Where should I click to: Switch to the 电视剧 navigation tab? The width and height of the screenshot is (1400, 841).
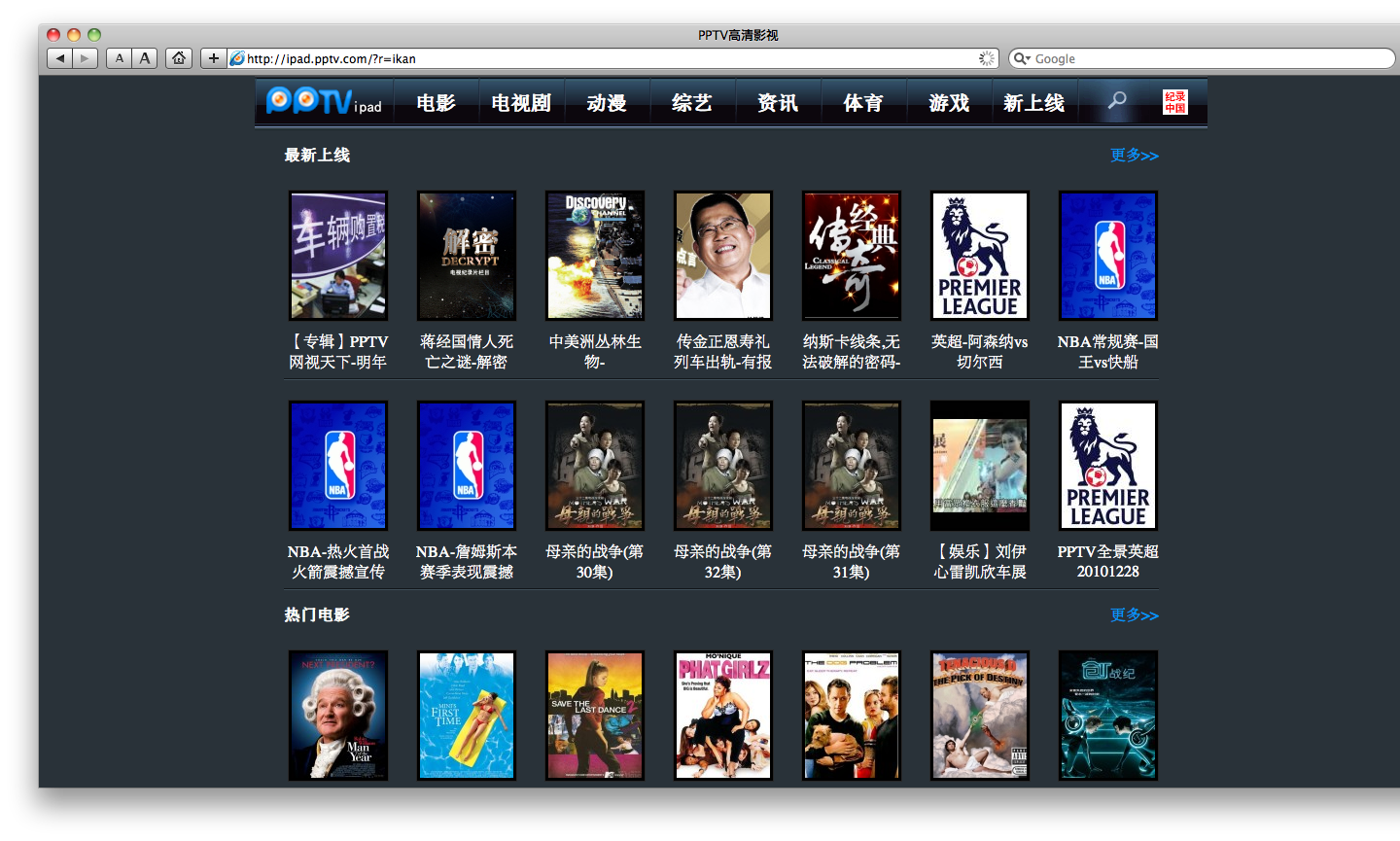[x=521, y=103]
